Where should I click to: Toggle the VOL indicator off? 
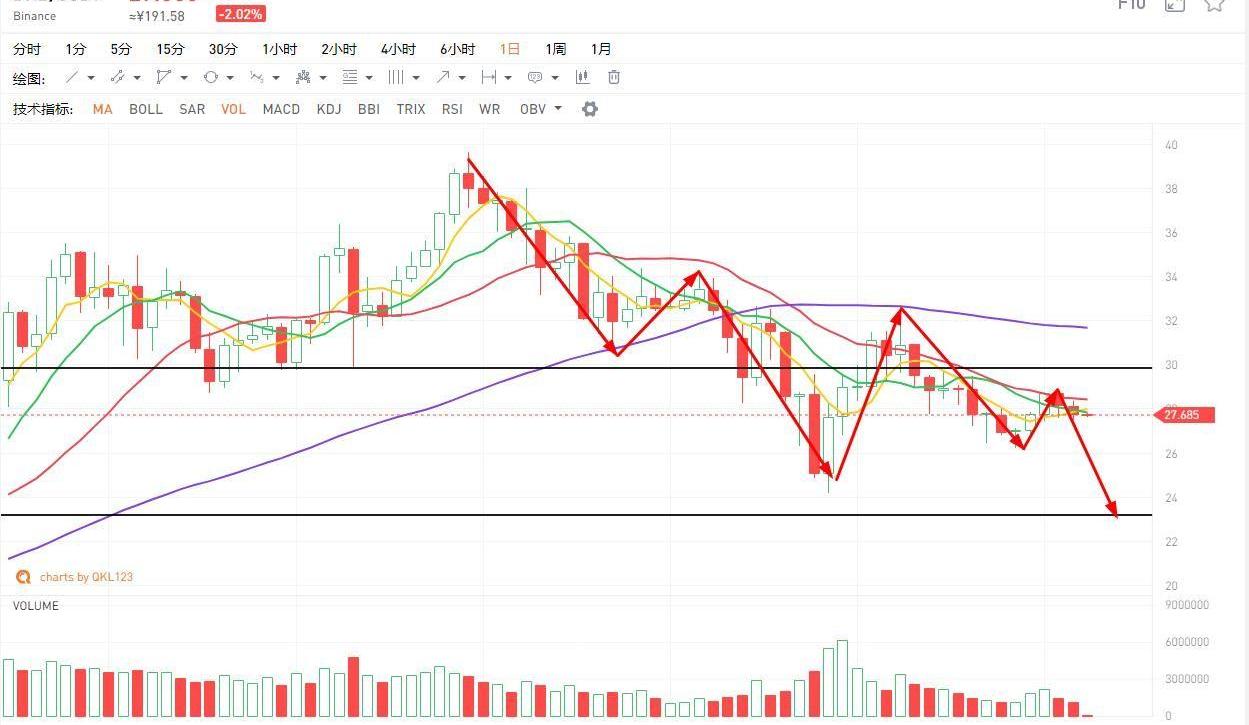point(233,109)
